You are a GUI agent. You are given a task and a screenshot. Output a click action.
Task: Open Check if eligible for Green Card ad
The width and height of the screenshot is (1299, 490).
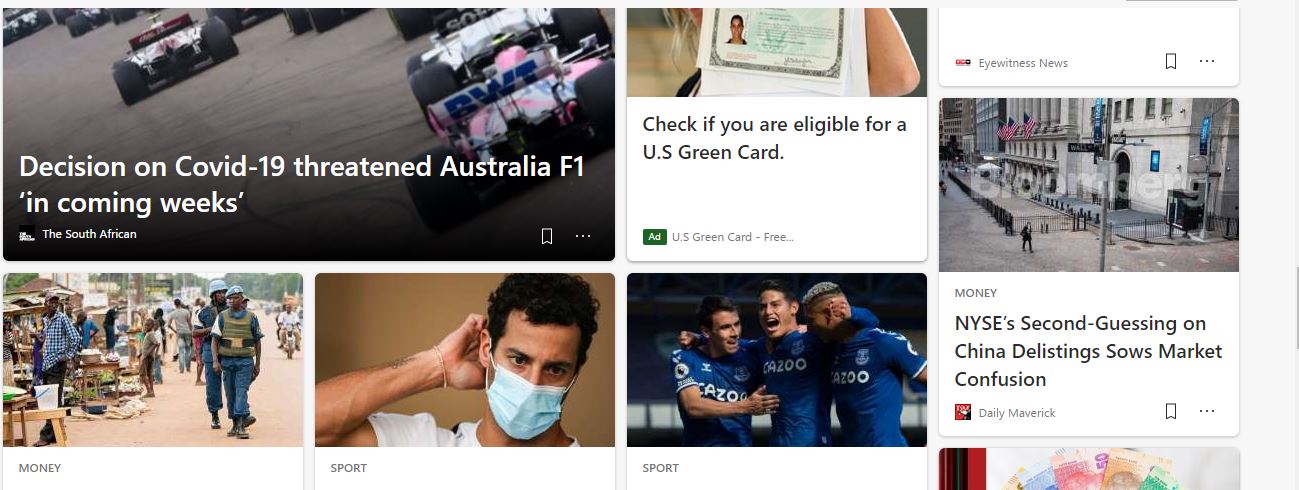774,138
